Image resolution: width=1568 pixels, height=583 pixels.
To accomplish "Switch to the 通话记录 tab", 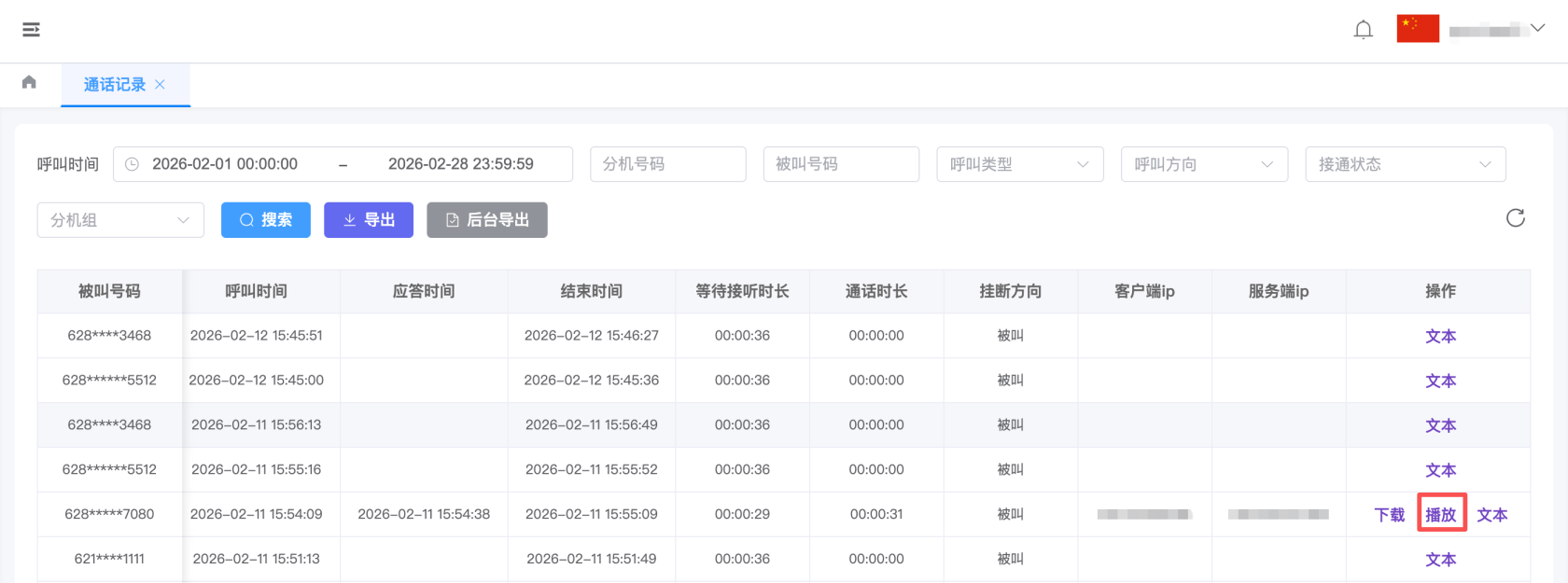I will click(x=114, y=85).
